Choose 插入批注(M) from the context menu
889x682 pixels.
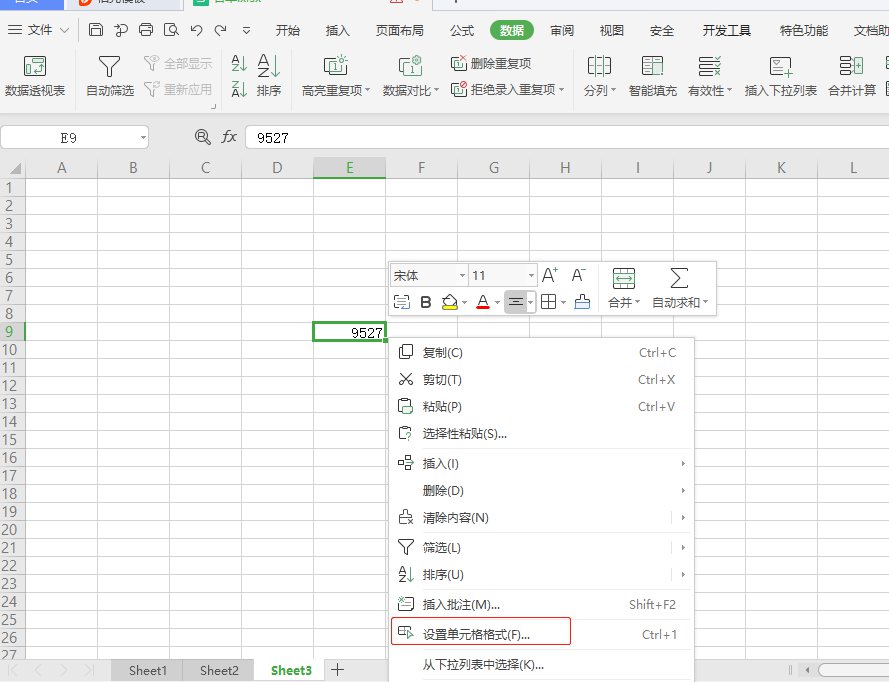[x=541, y=604]
